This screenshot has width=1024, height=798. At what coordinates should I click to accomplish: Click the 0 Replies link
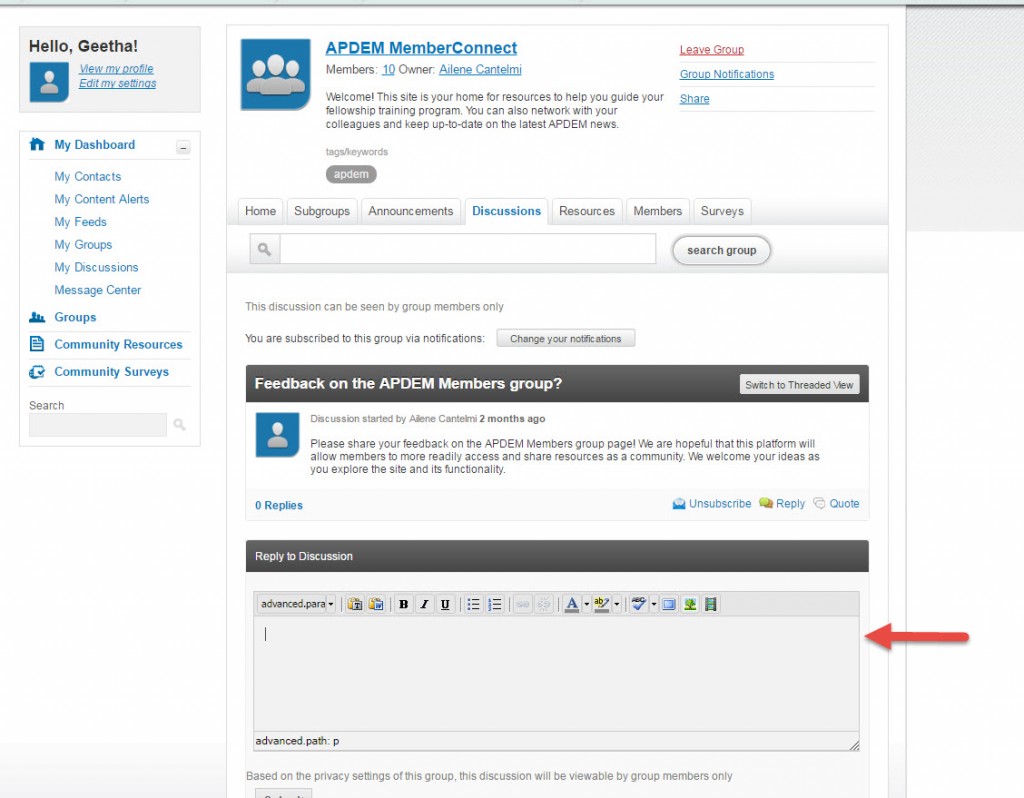click(x=279, y=505)
